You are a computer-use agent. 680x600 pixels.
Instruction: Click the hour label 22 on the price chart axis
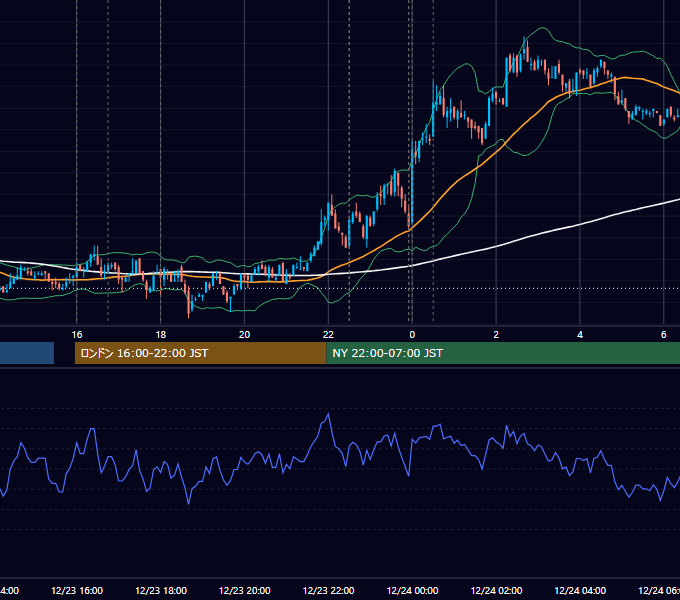click(328, 334)
